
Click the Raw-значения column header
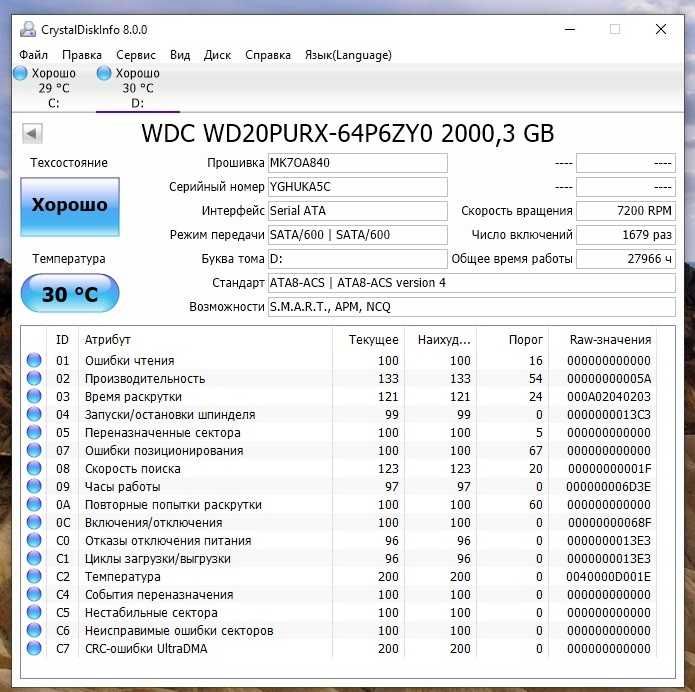tap(603, 340)
